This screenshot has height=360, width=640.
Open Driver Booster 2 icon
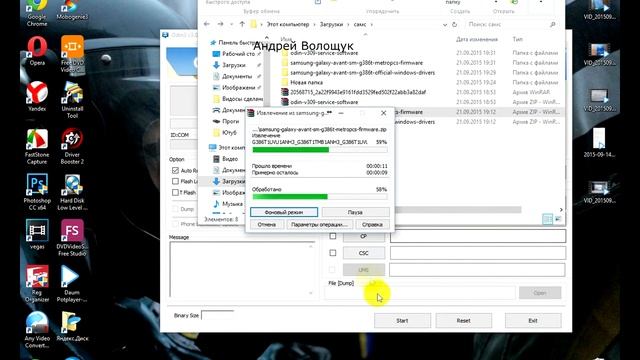pyautogui.click(x=72, y=146)
